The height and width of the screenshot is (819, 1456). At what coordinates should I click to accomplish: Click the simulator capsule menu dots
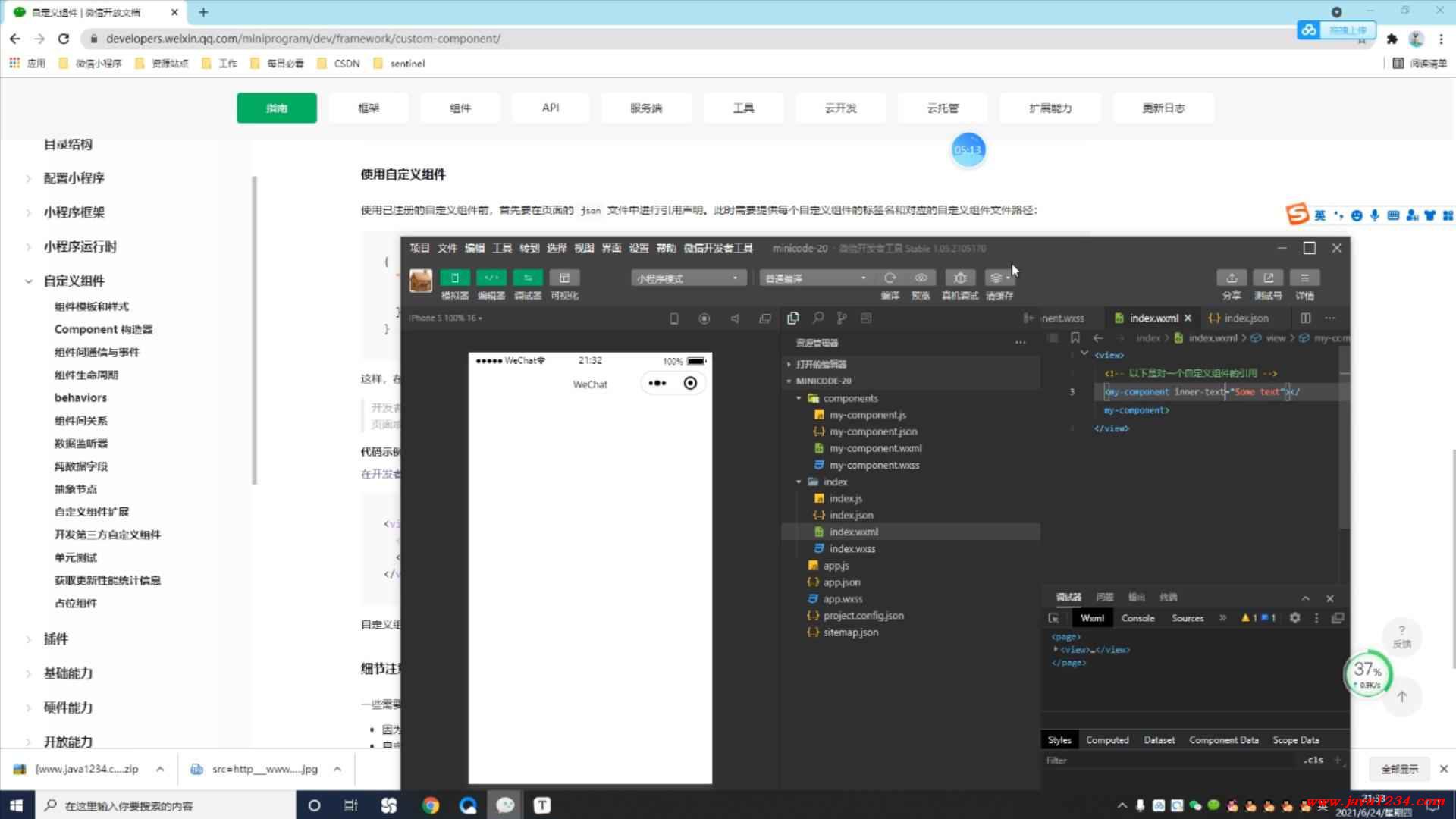[x=657, y=383]
